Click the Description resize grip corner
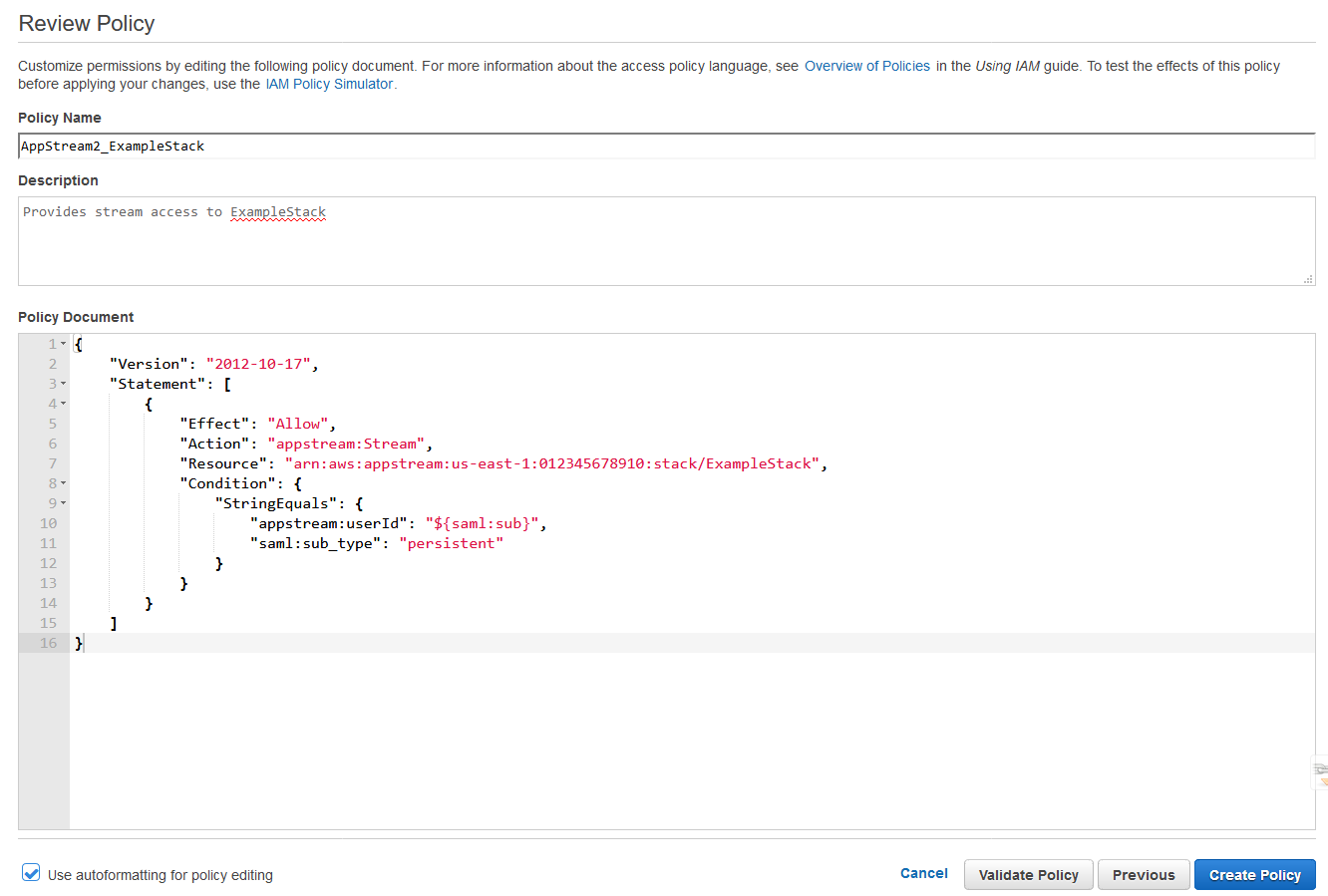 (x=1308, y=279)
